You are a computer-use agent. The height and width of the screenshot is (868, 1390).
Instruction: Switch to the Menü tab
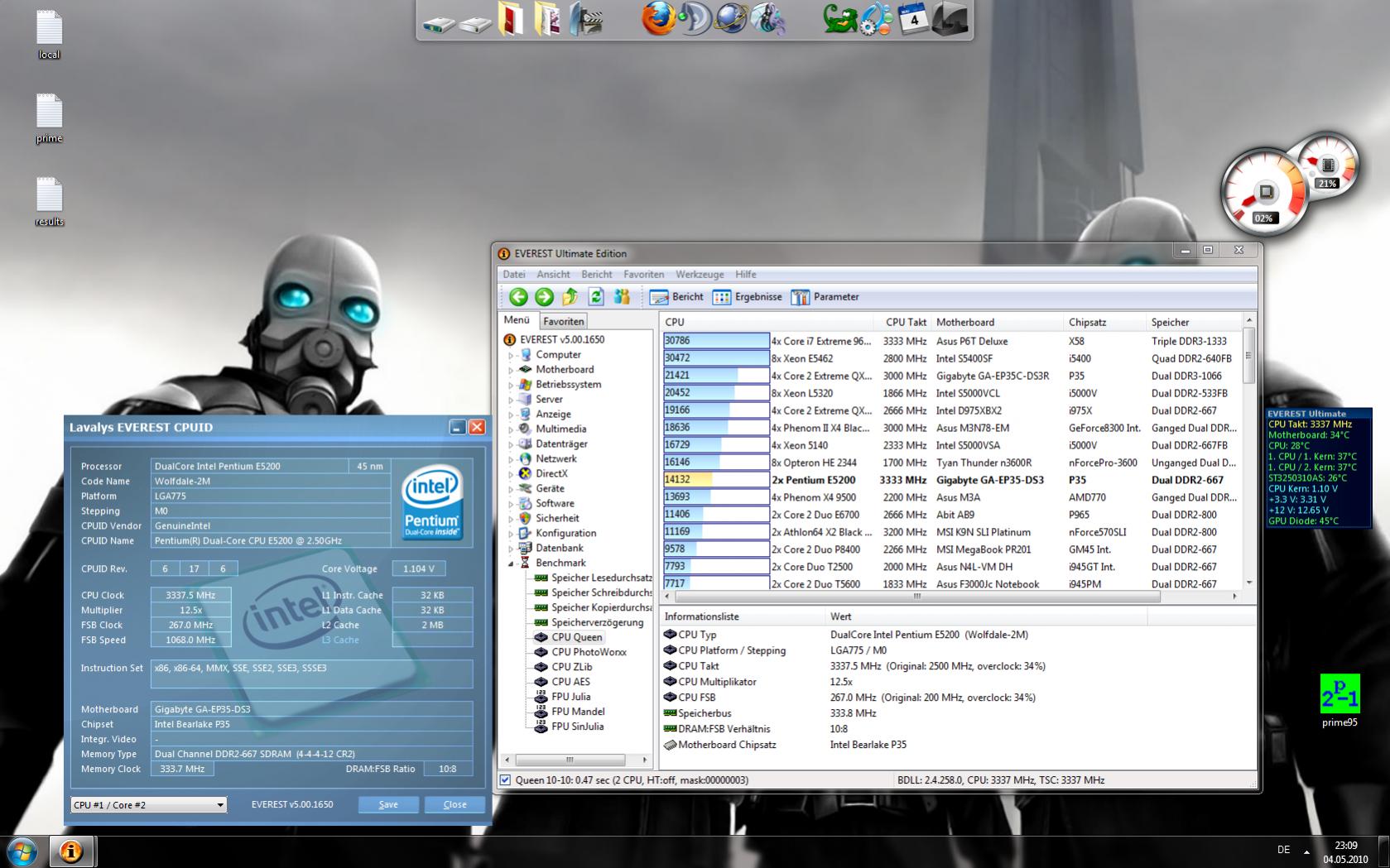coord(517,320)
